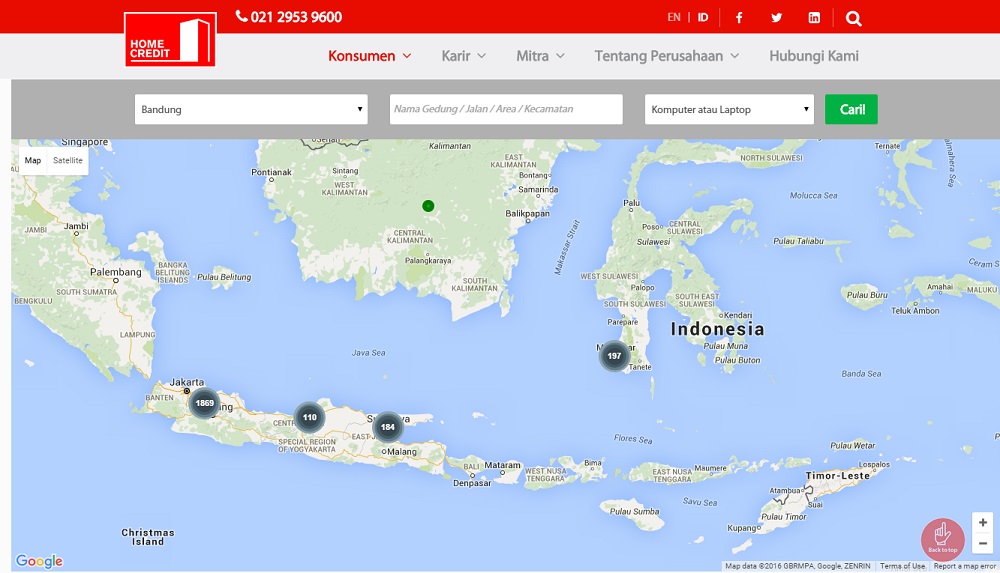
Task: Click the green dot marker in Kalimantan
Action: (x=428, y=205)
